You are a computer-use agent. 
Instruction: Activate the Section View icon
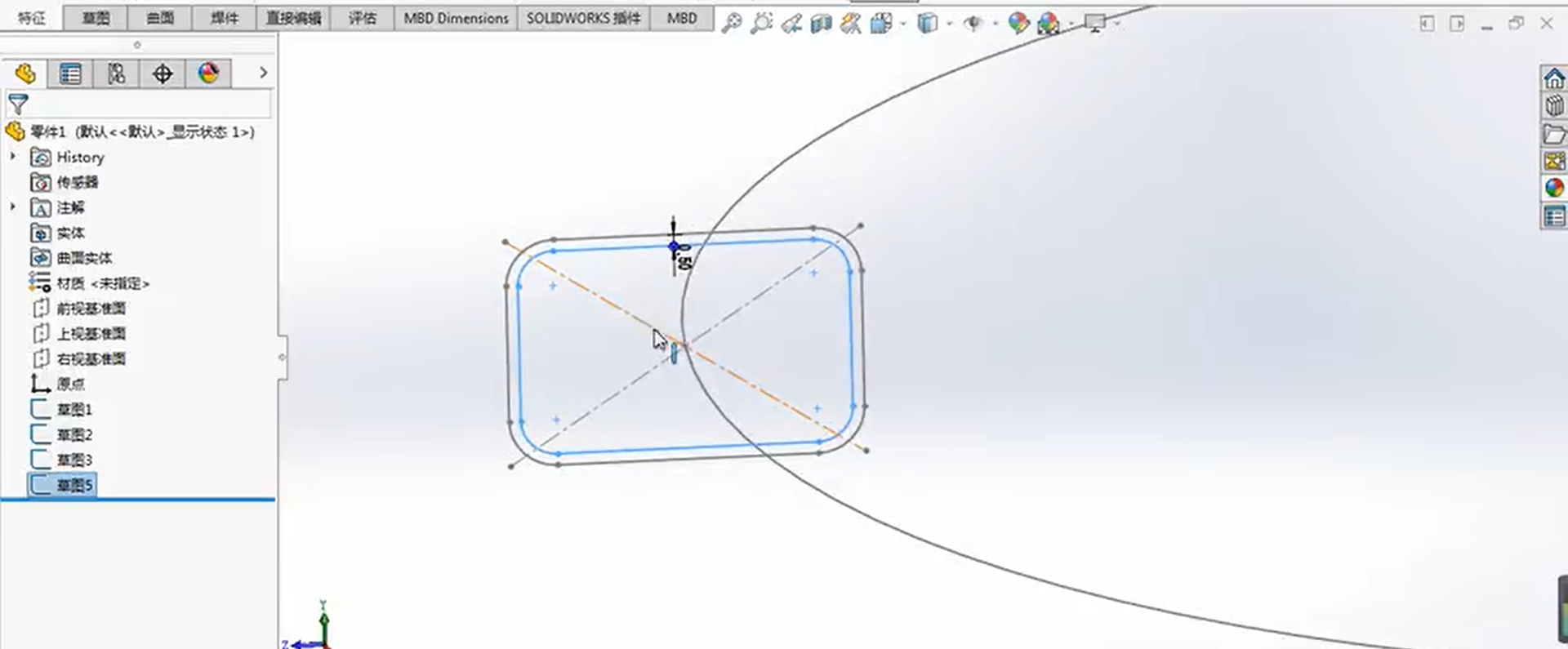coord(821,24)
